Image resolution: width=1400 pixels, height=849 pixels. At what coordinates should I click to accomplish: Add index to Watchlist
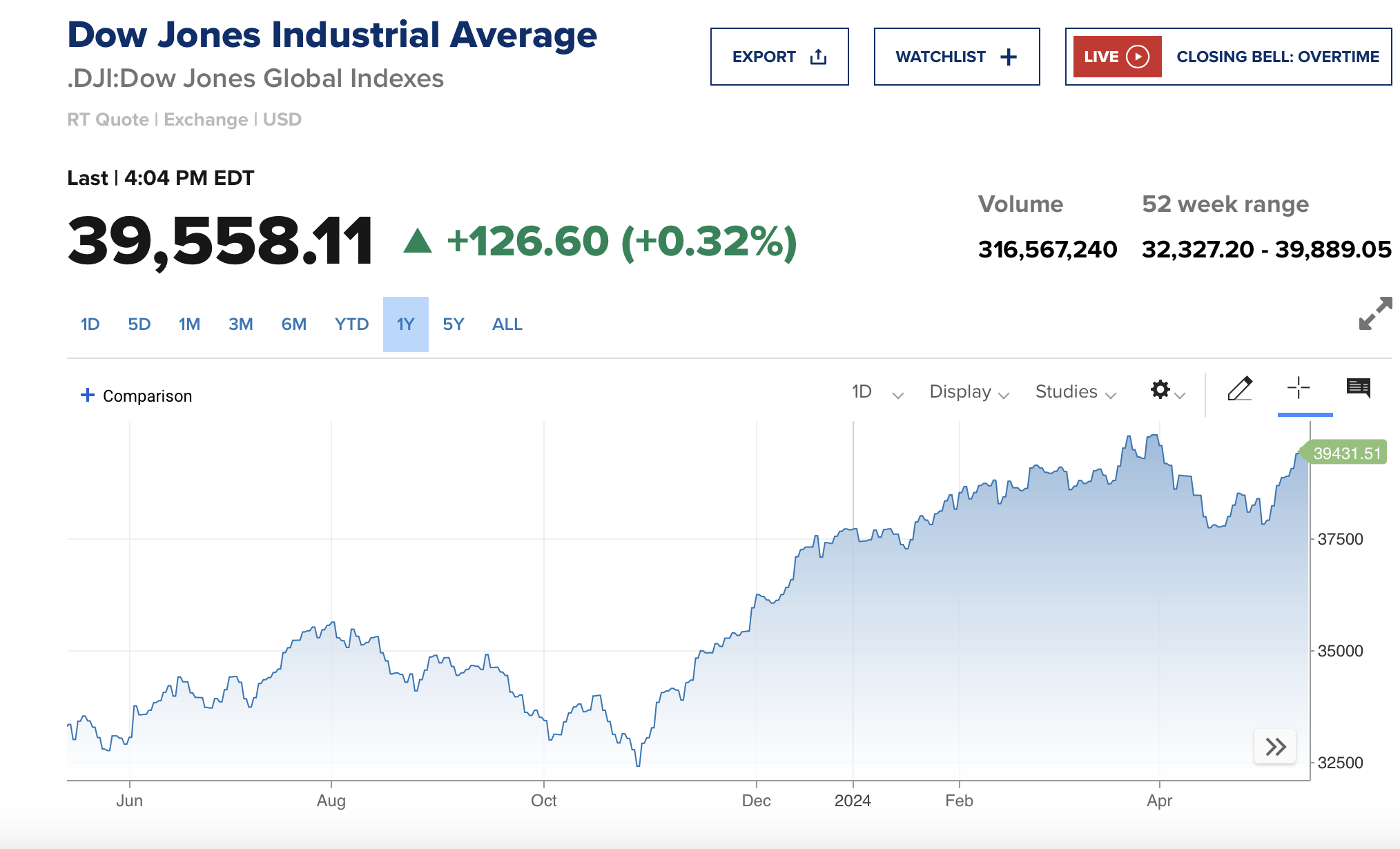click(x=956, y=57)
